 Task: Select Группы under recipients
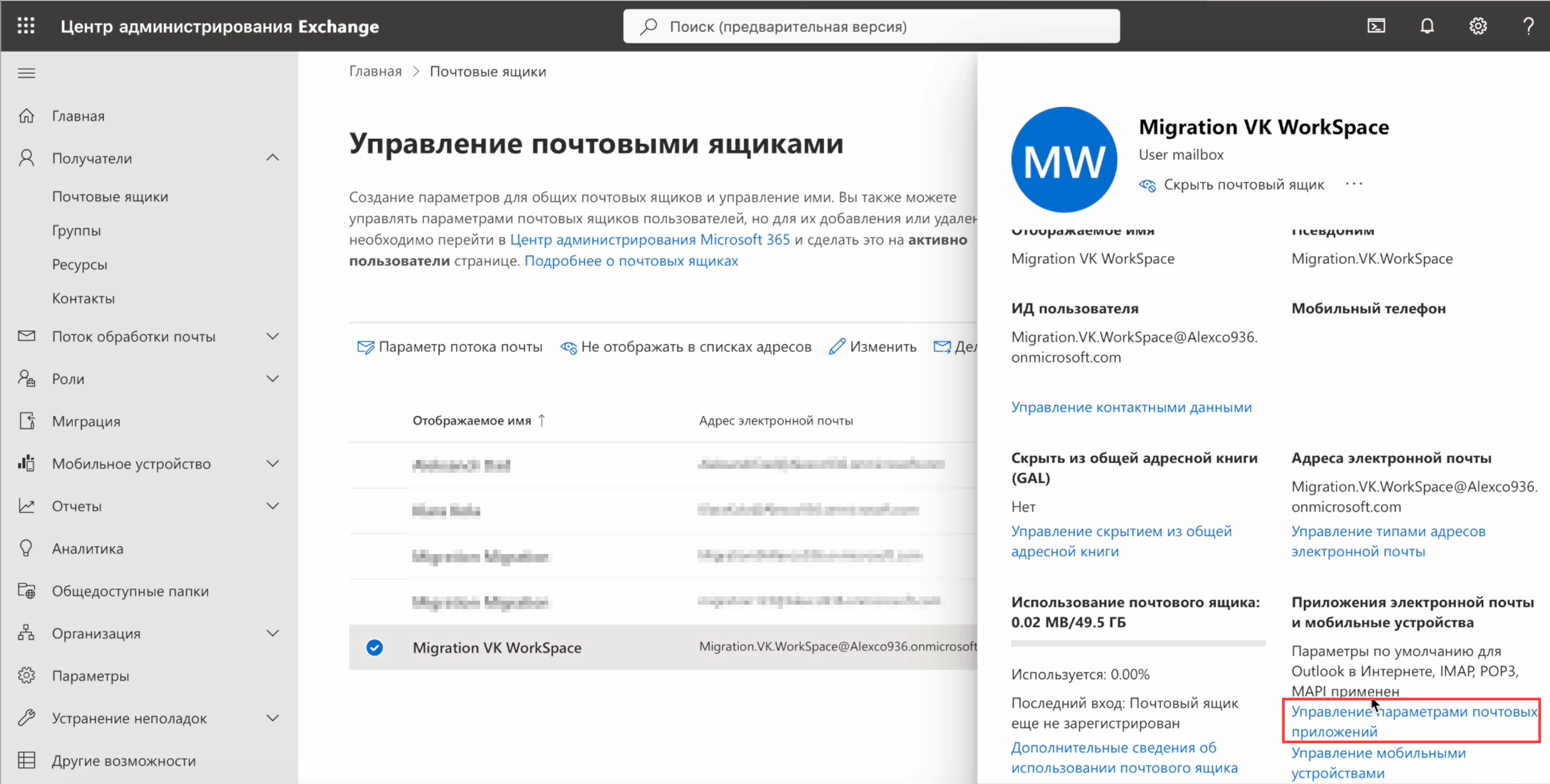(76, 231)
